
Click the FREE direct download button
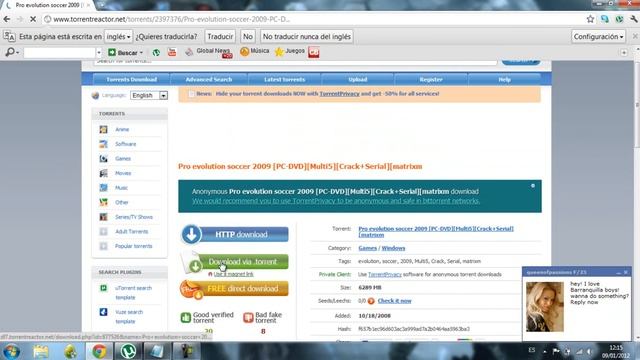tap(235, 289)
